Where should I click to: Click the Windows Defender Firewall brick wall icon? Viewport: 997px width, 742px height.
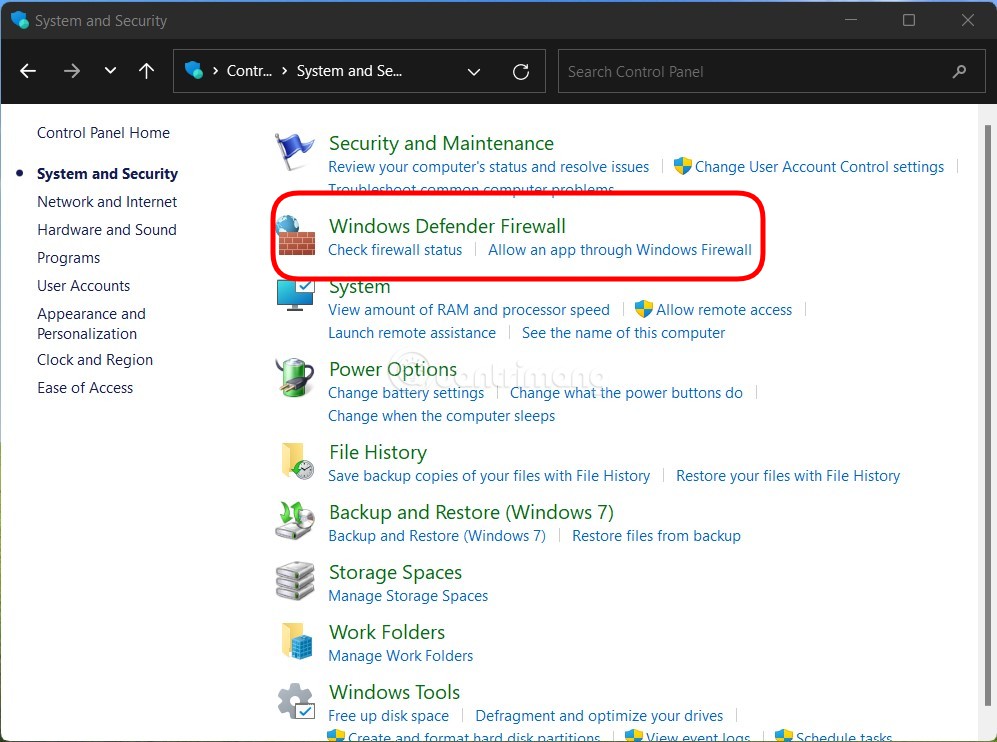(294, 235)
